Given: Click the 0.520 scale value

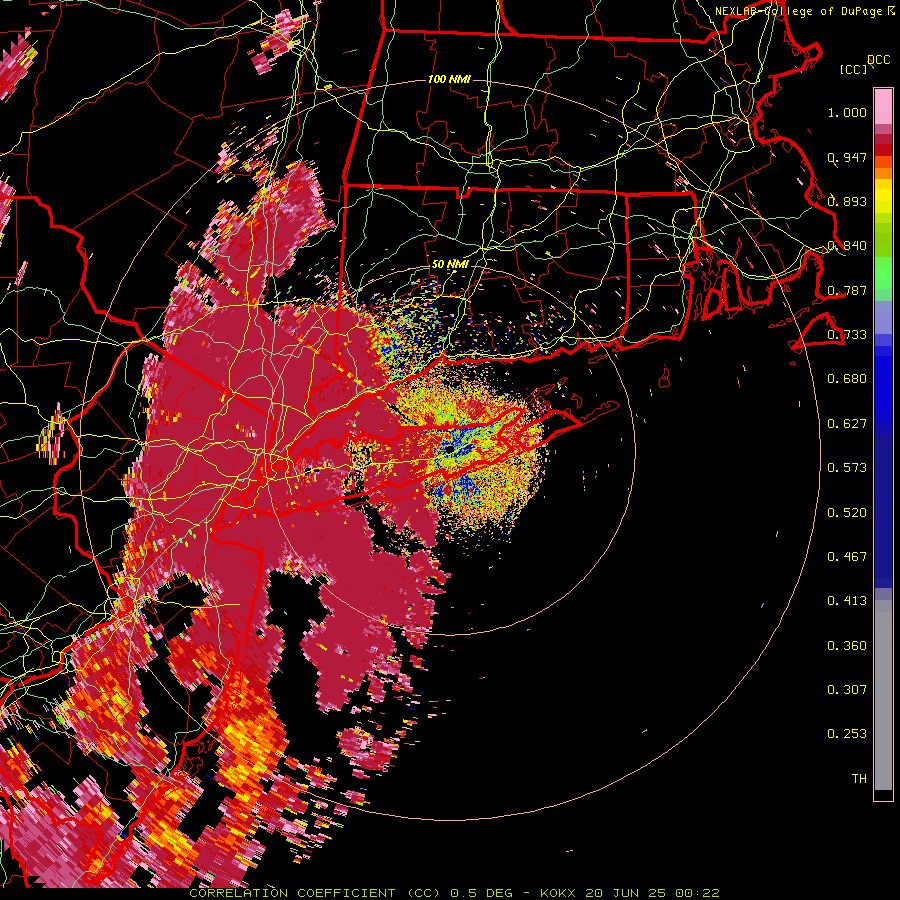Looking at the screenshot, I should (x=847, y=513).
